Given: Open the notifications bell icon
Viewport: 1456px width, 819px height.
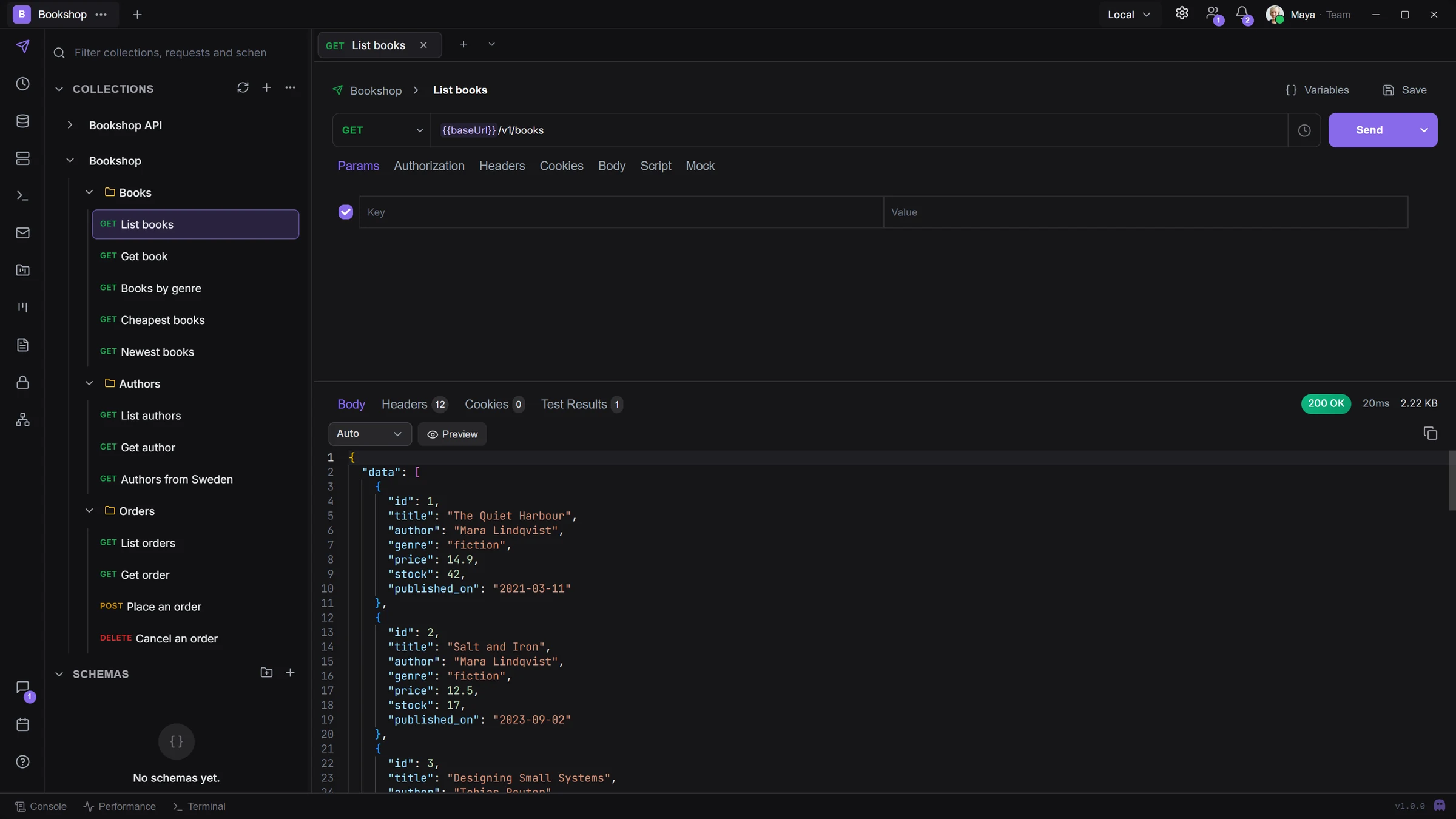Looking at the screenshot, I should click(1242, 13).
